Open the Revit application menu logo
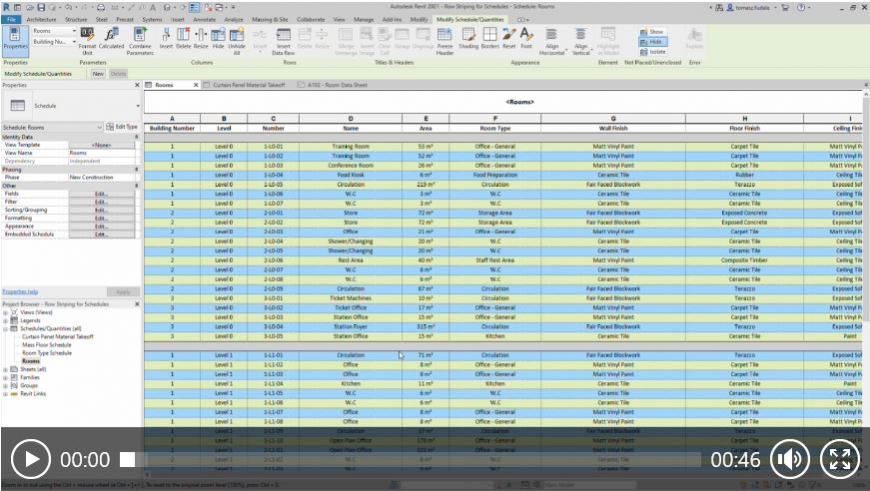Viewport: 870px width, 491px height. click(x=7, y=8)
